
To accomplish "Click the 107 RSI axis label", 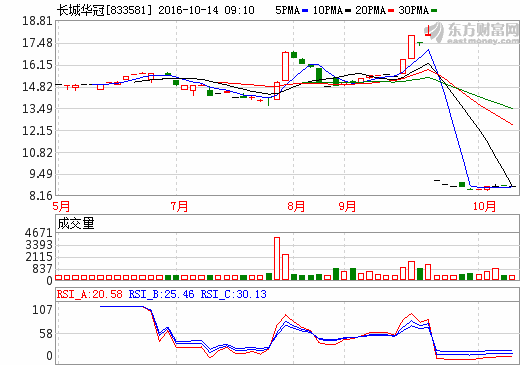I will tap(43, 310).
